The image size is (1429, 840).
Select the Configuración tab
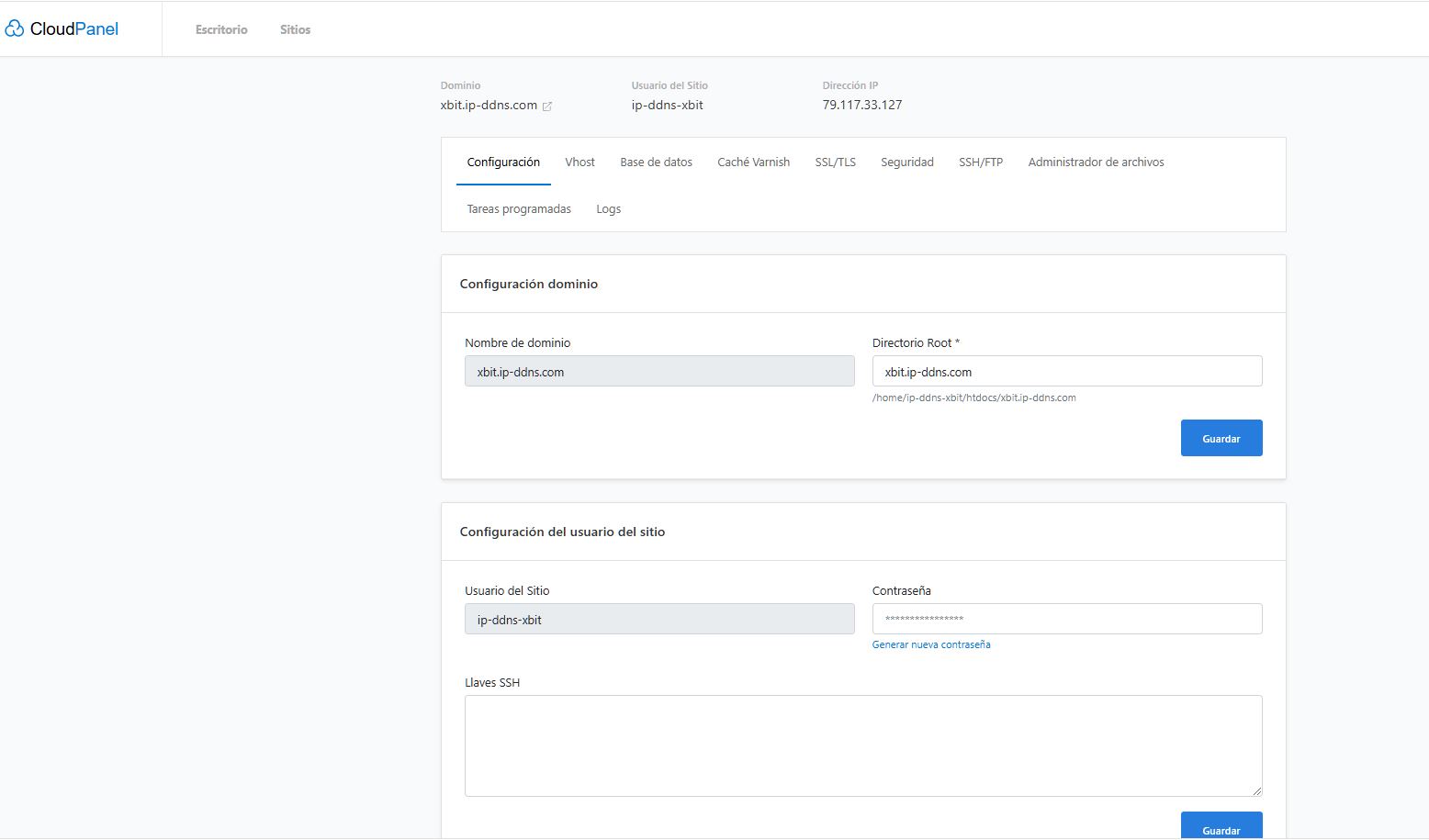pyautogui.click(x=503, y=162)
